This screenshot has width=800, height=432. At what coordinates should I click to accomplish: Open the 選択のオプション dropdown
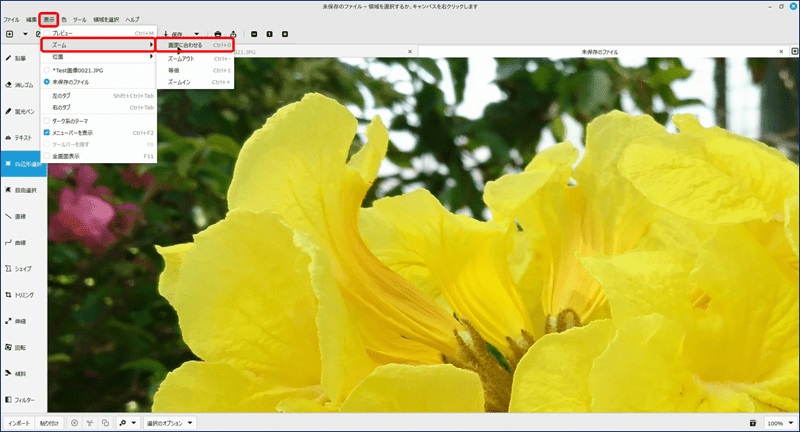coord(170,423)
